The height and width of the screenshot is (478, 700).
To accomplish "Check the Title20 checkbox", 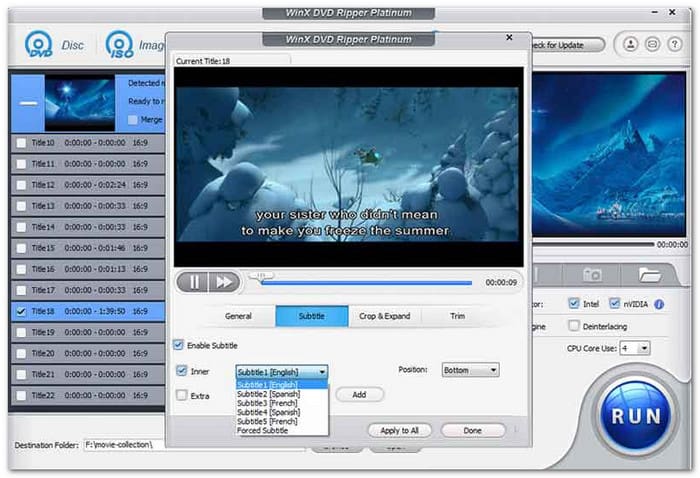I will tap(21, 353).
